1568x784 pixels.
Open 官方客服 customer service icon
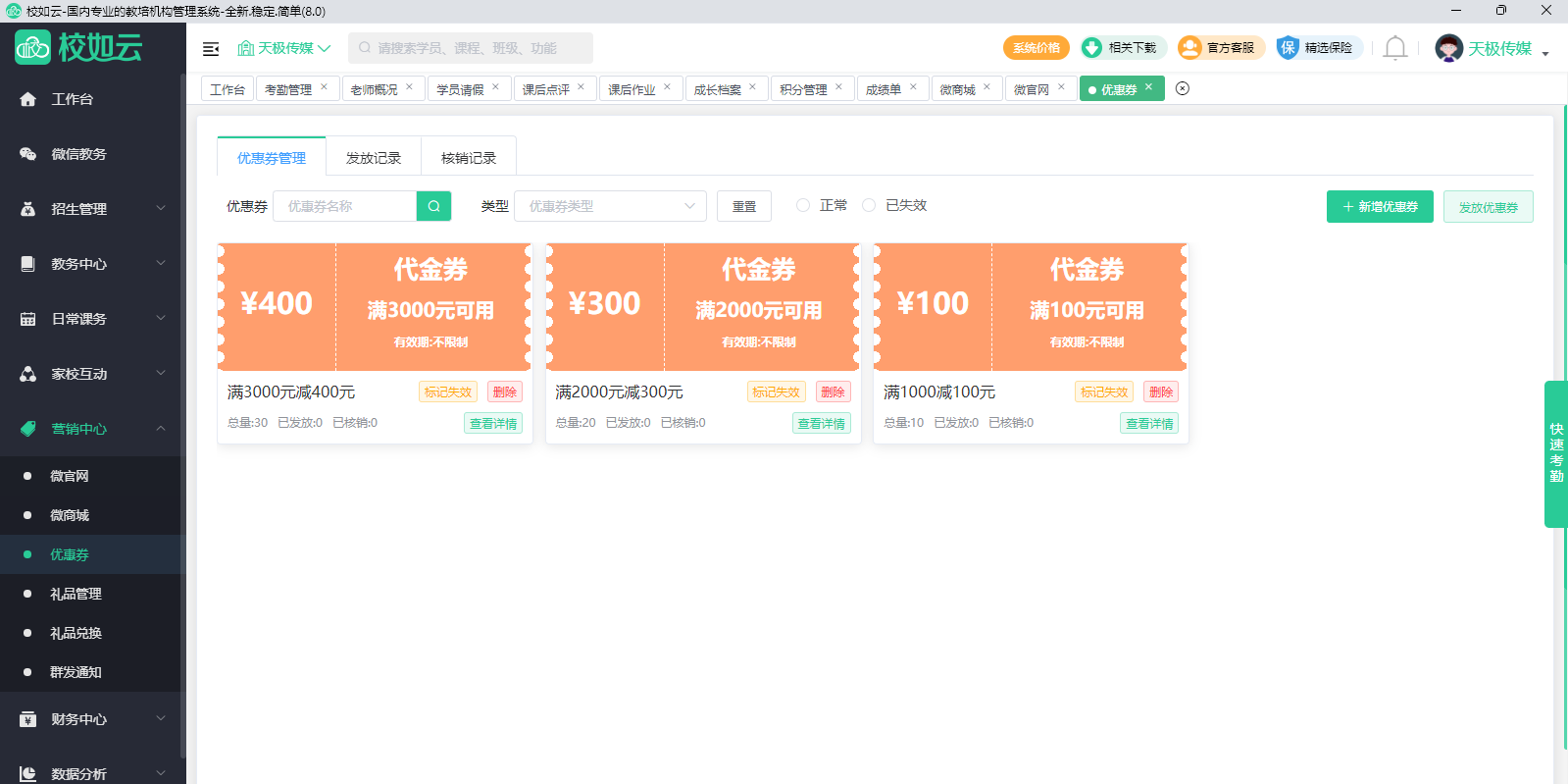[x=1189, y=48]
